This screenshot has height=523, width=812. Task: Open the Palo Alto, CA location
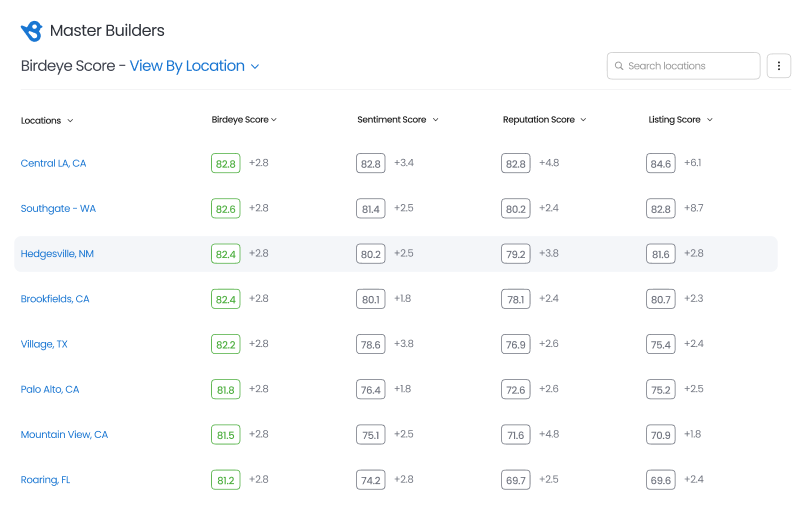pos(50,389)
